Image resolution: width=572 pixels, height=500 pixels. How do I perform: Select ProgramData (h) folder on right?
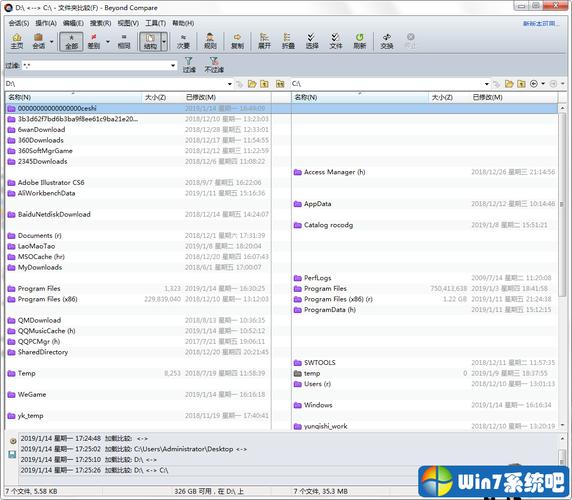[330, 310]
